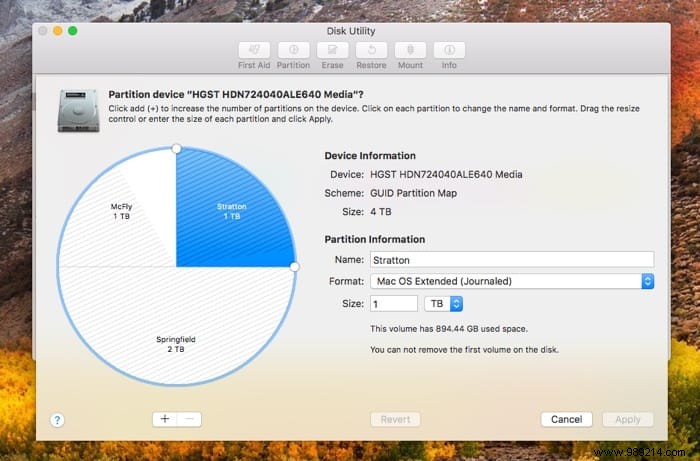Click the hard drive device icon
Screen dimensions: 700x461
(x=78, y=110)
